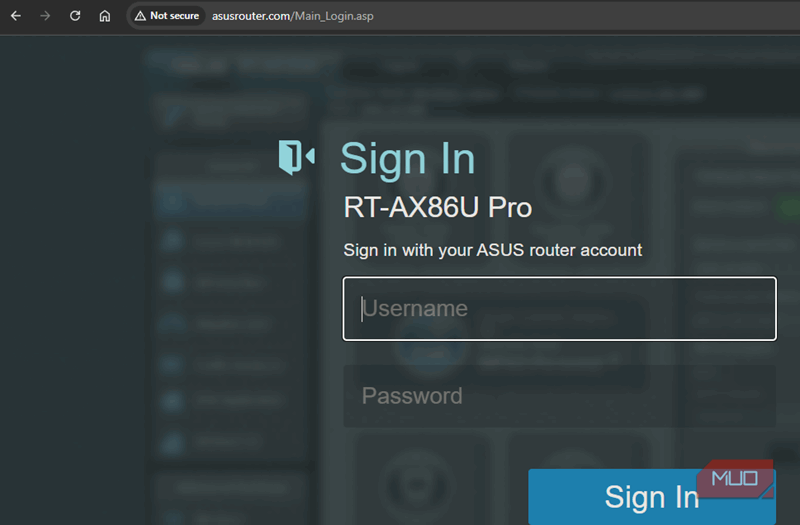Image resolution: width=800 pixels, height=525 pixels.
Task: Click the RT-AX86U Pro model name
Action: coord(437,207)
